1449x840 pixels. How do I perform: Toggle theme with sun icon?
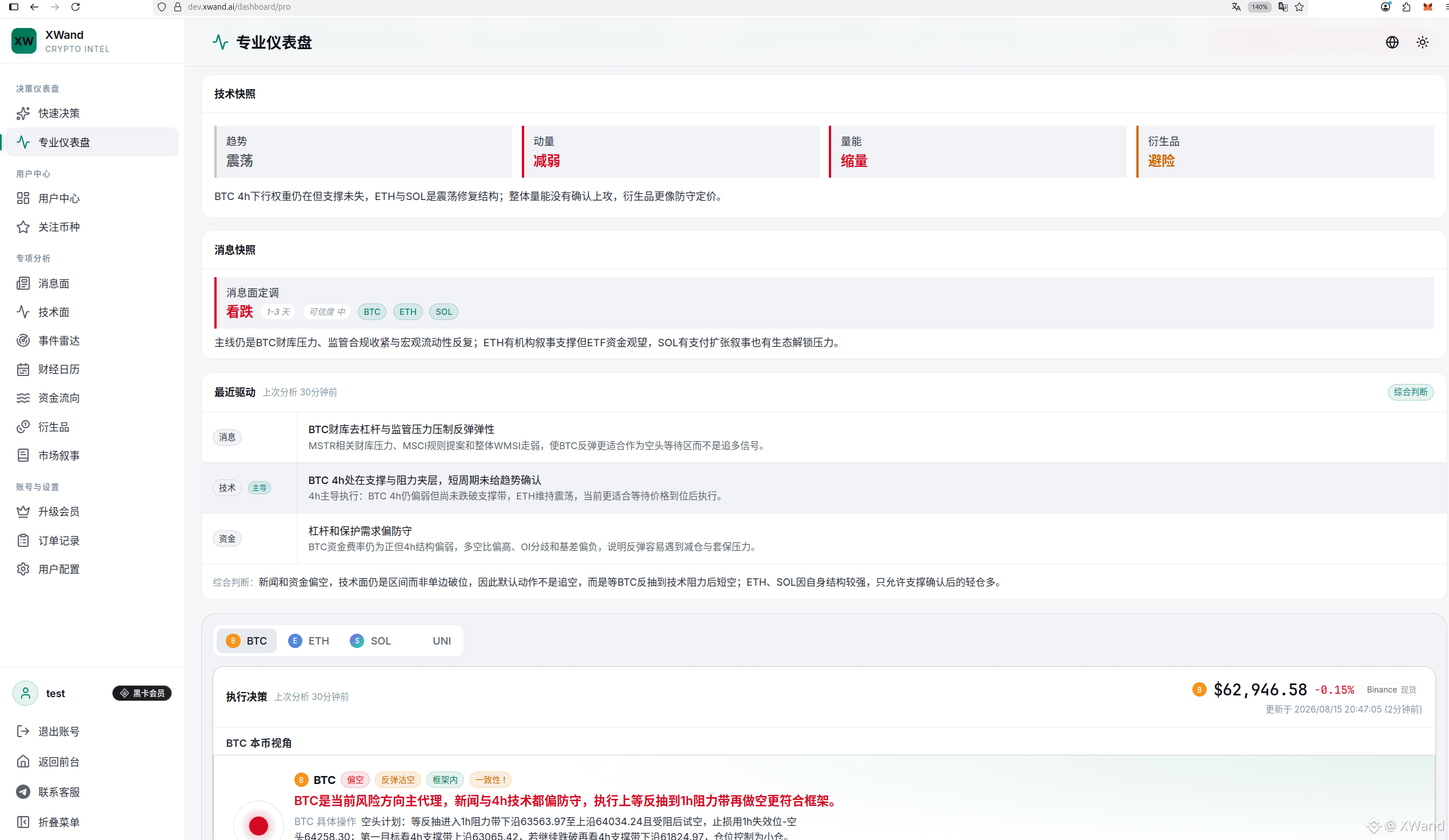[x=1423, y=42]
